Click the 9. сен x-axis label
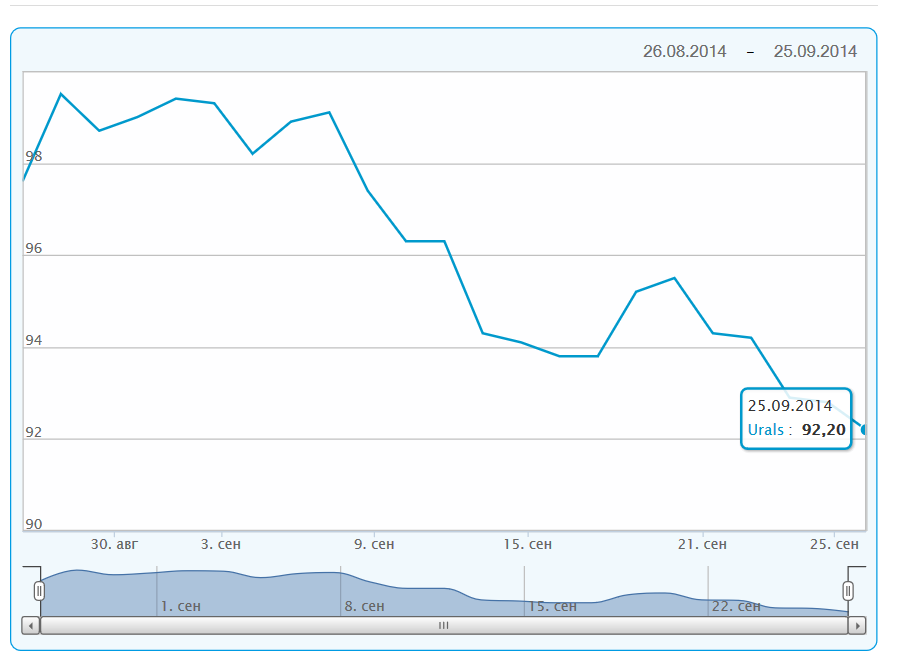This screenshot has height=670, width=898. (374, 544)
